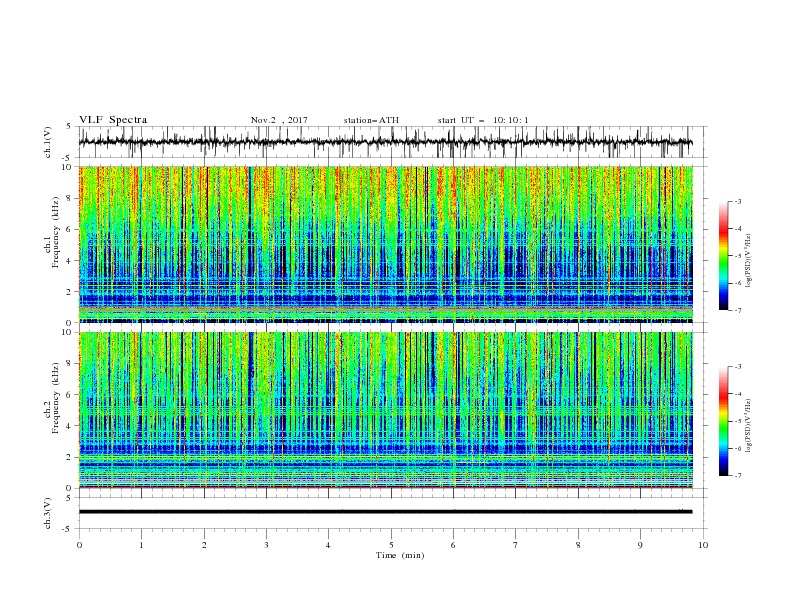This screenshot has height=612, width=792.
Task: Click the "ch.1(V)" waveform axis label
Action: [48, 142]
